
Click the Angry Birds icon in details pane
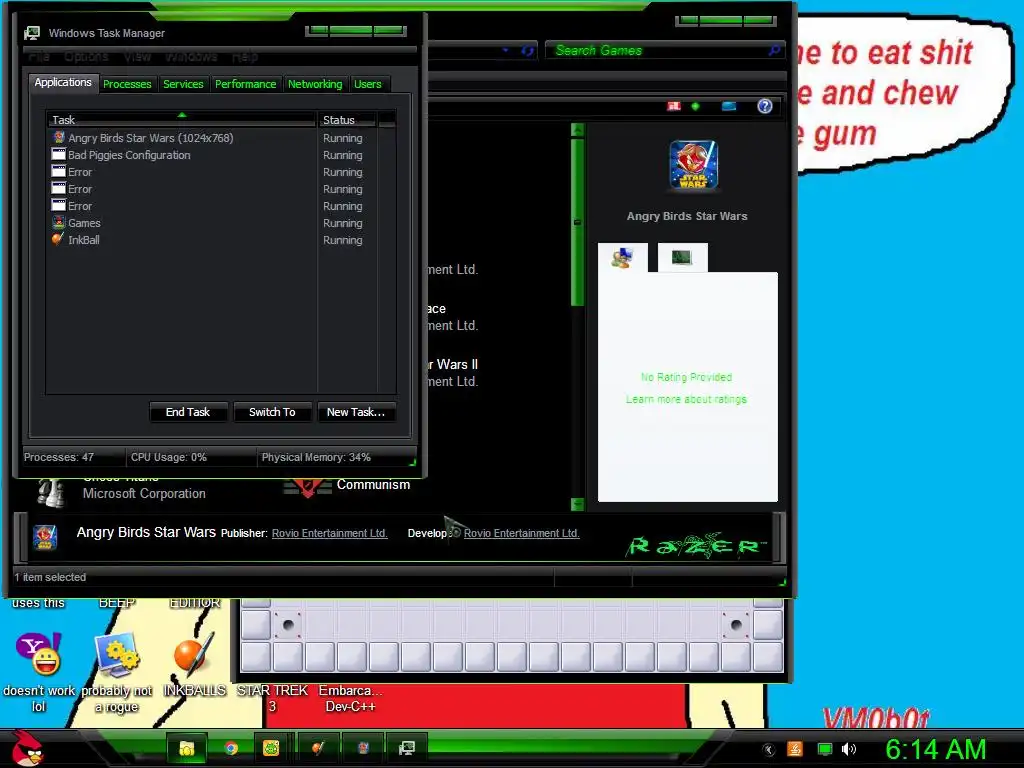point(45,537)
